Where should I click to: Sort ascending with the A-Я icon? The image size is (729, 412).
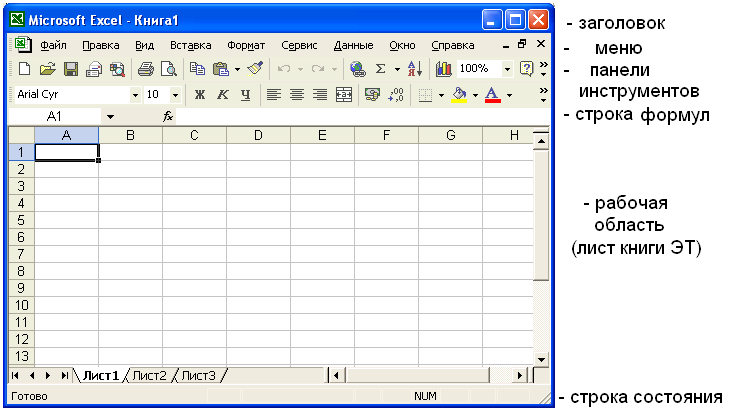(x=415, y=69)
